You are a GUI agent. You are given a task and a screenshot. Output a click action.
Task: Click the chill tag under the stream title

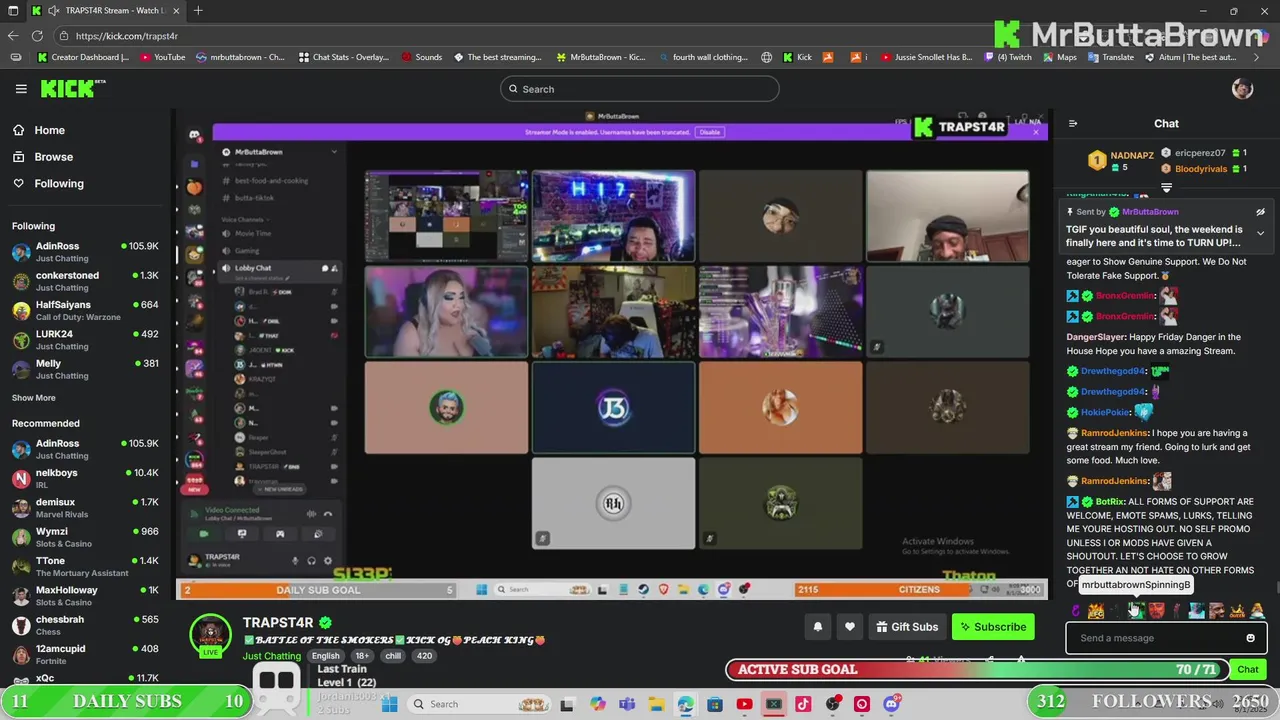pos(393,656)
